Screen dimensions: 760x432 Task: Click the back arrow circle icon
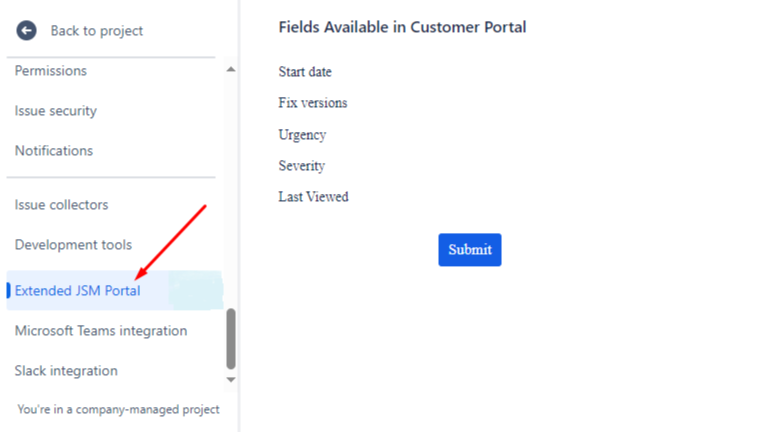(26, 31)
